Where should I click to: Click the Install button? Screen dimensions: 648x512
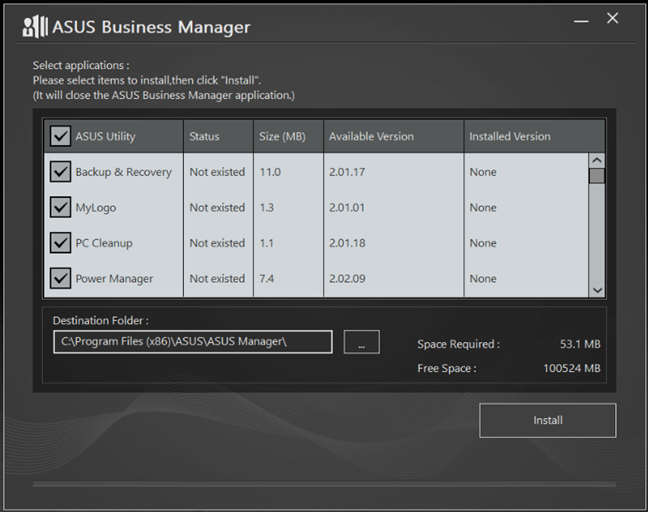[x=548, y=420]
